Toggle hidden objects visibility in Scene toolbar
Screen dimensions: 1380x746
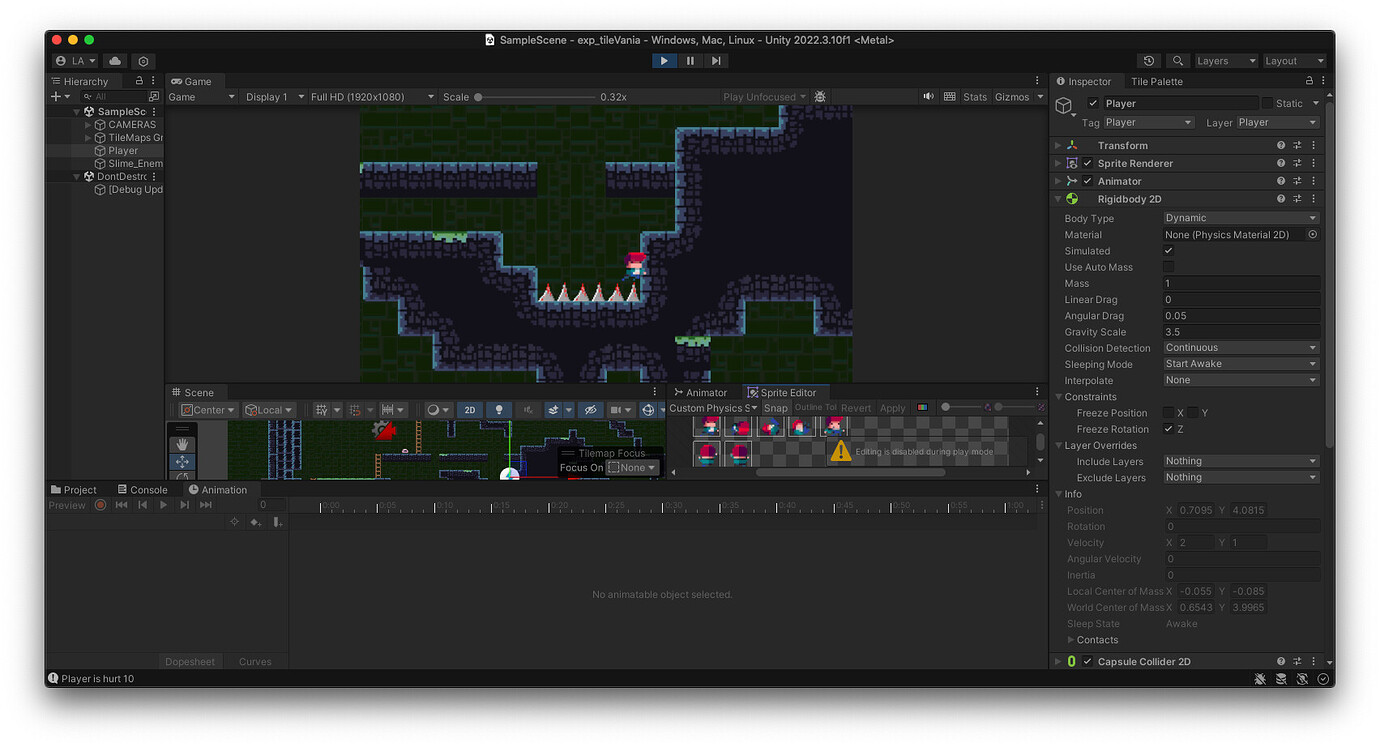tap(591, 410)
